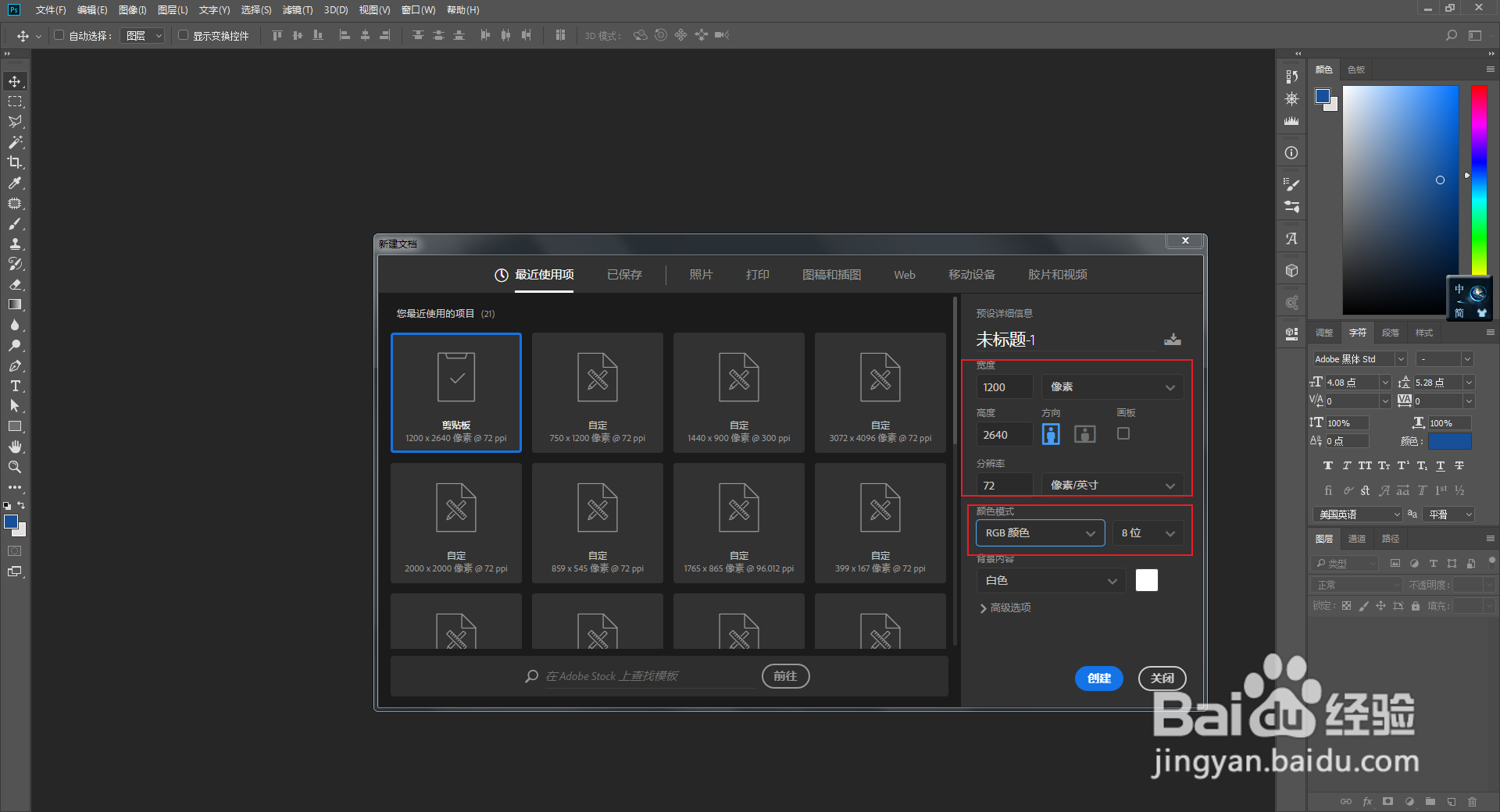Select the Crop tool
The height and width of the screenshot is (812, 1500).
click(15, 162)
